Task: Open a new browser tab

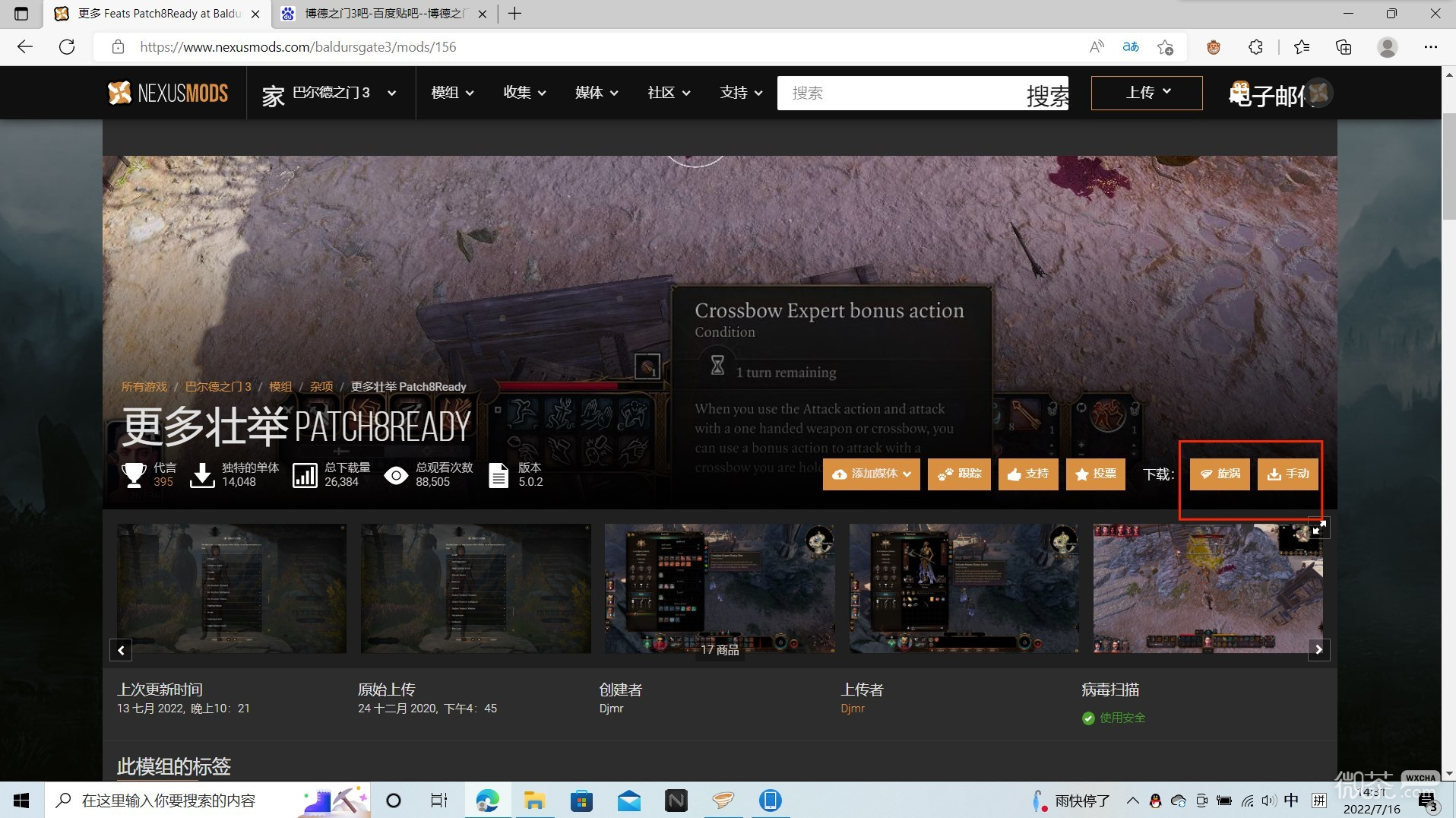Action: 514,13
